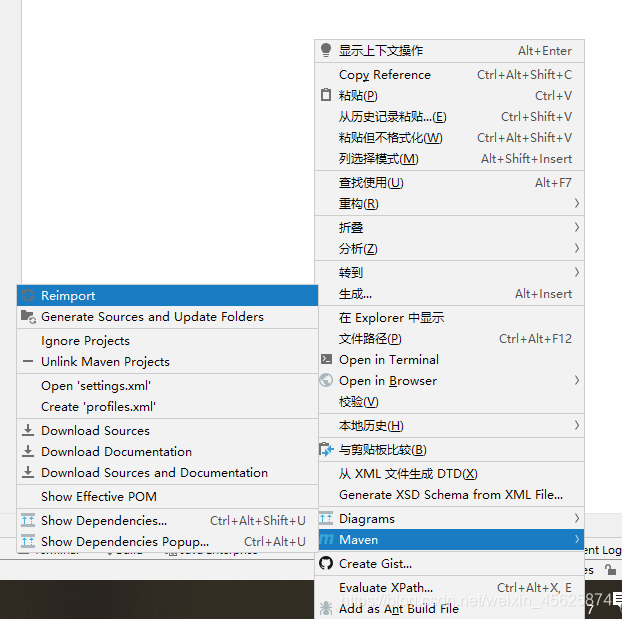Screen dimensions: 622x619
Task: Click the lightbulb icon for context actions
Action: pyautogui.click(x=326, y=50)
